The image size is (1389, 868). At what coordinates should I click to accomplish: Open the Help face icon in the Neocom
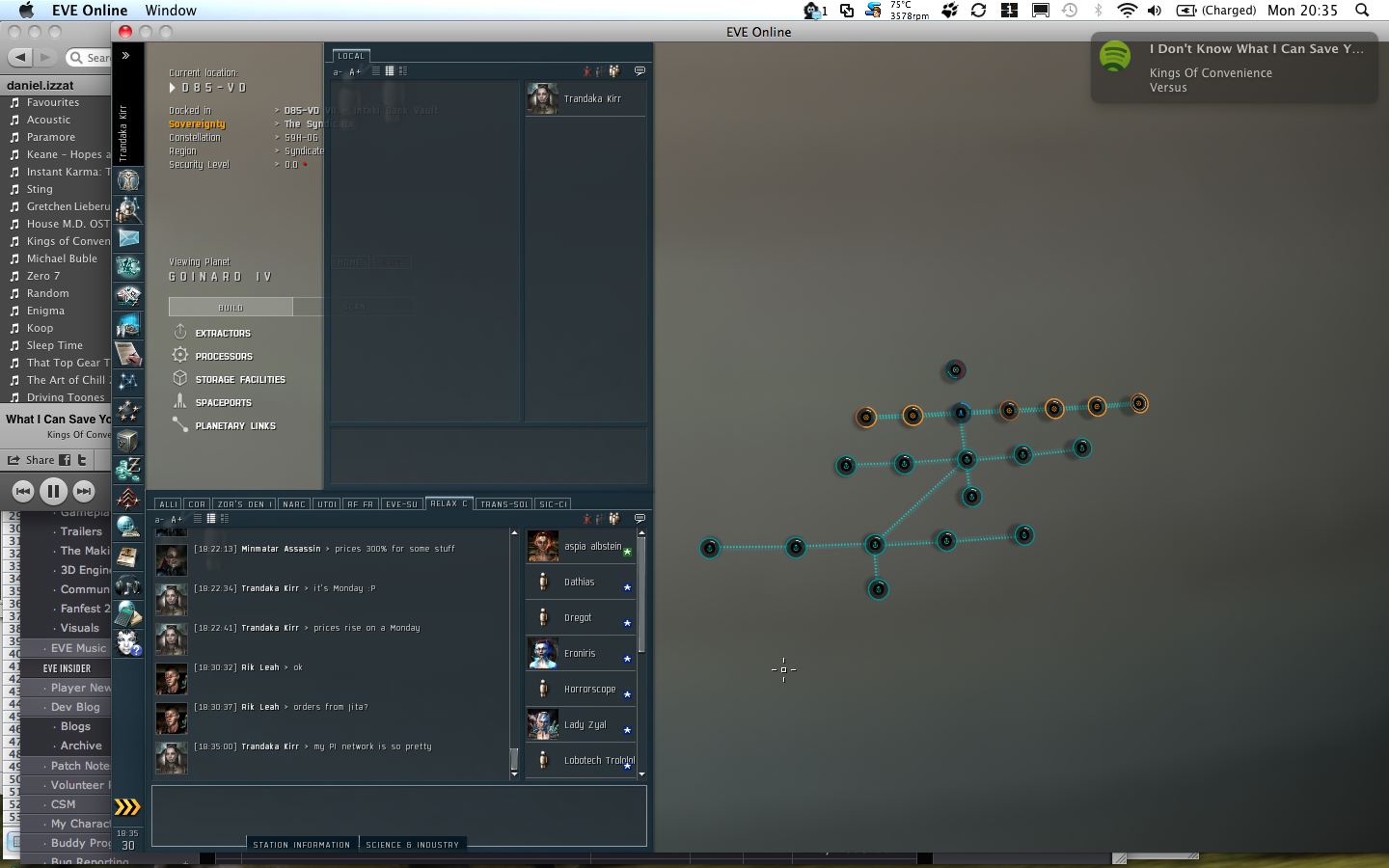(128, 643)
